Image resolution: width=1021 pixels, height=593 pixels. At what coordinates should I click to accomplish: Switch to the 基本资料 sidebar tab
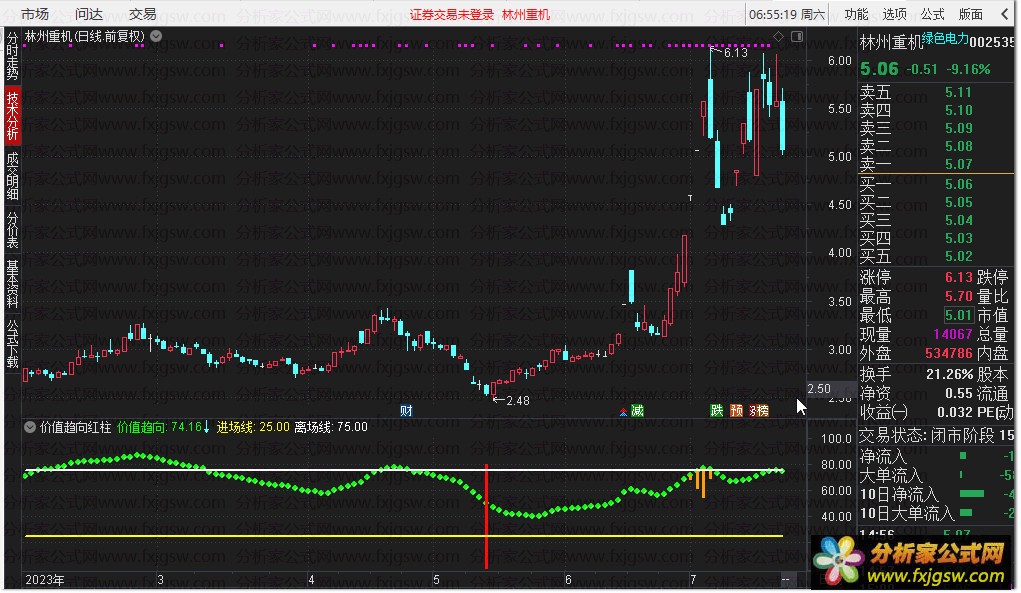click(x=12, y=283)
